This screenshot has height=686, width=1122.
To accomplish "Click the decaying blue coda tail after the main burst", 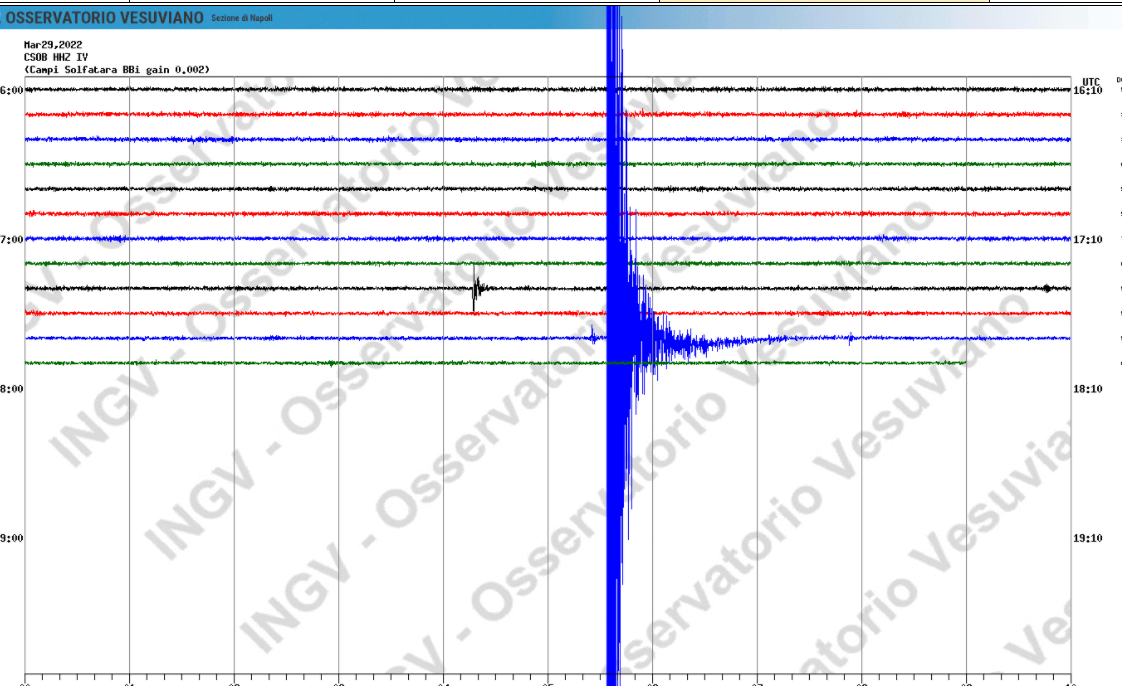I will tap(716, 342).
